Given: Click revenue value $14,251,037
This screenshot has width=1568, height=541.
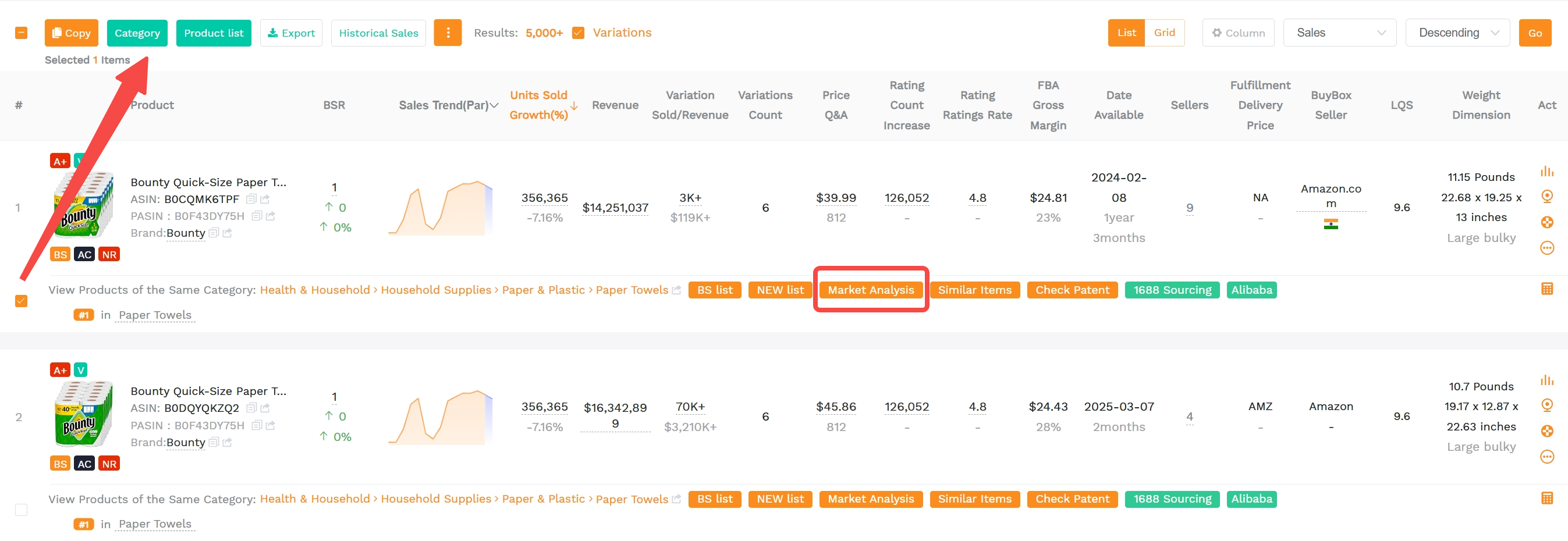Looking at the screenshot, I should [x=615, y=208].
